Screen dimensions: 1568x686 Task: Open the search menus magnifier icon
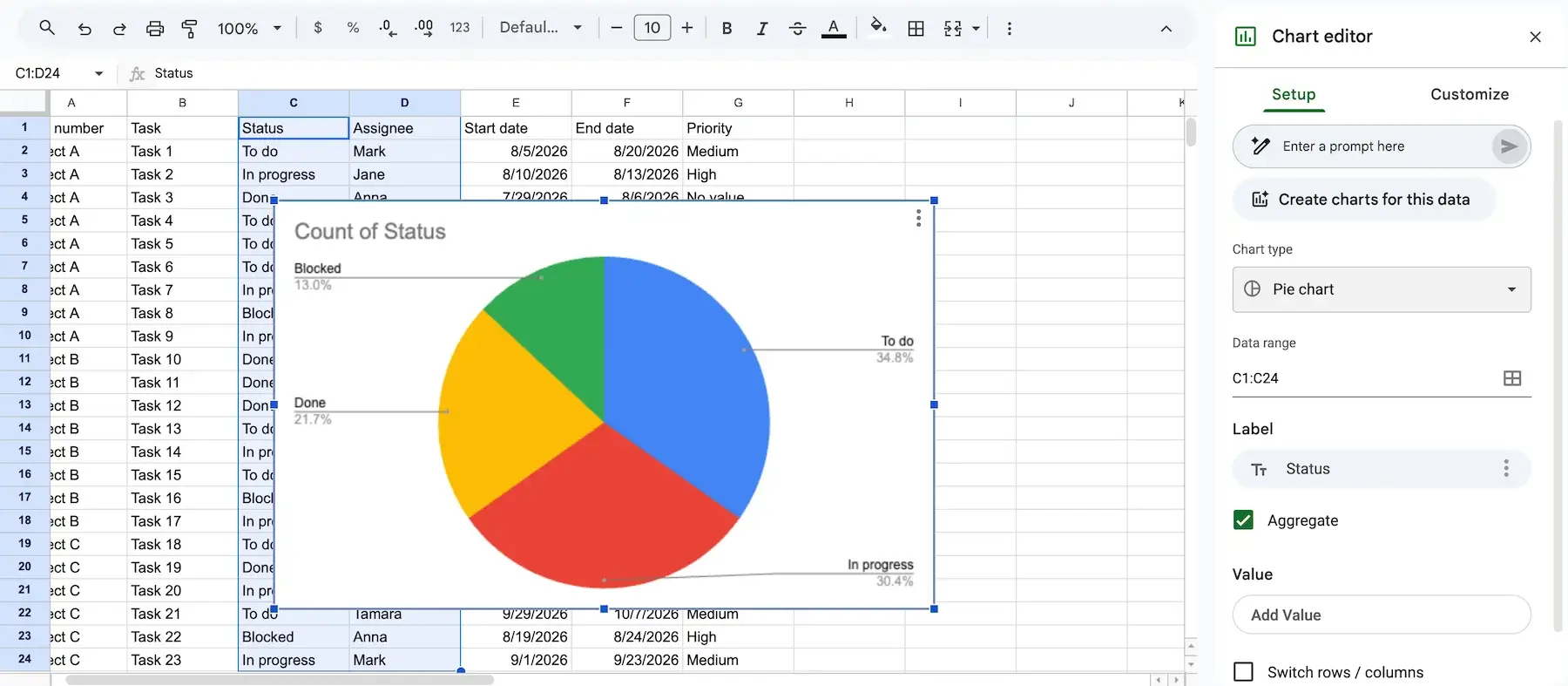(x=47, y=28)
